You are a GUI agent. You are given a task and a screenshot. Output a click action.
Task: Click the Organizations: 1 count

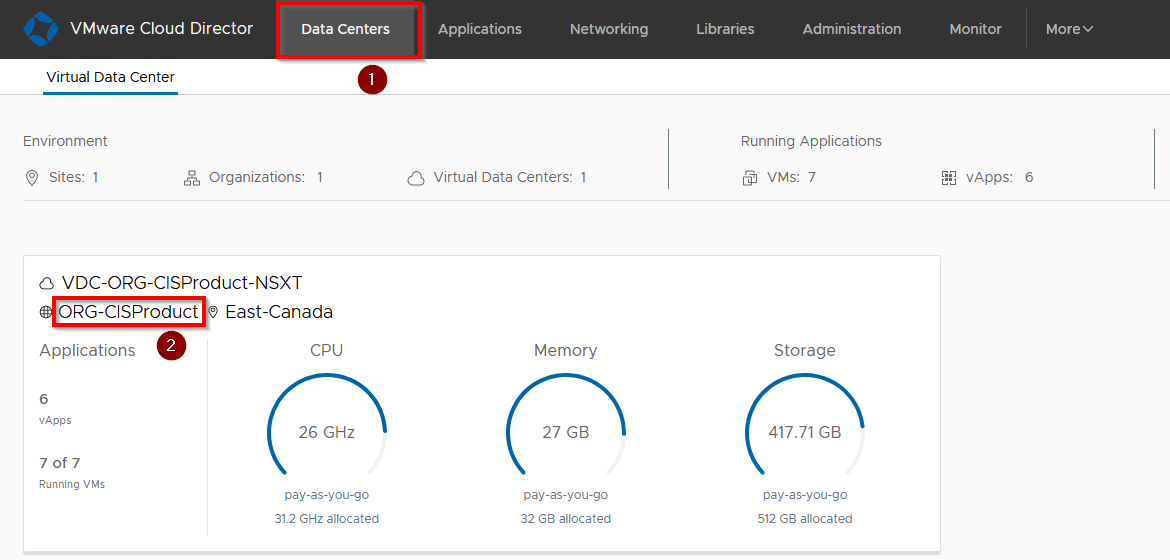click(x=266, y=178)
